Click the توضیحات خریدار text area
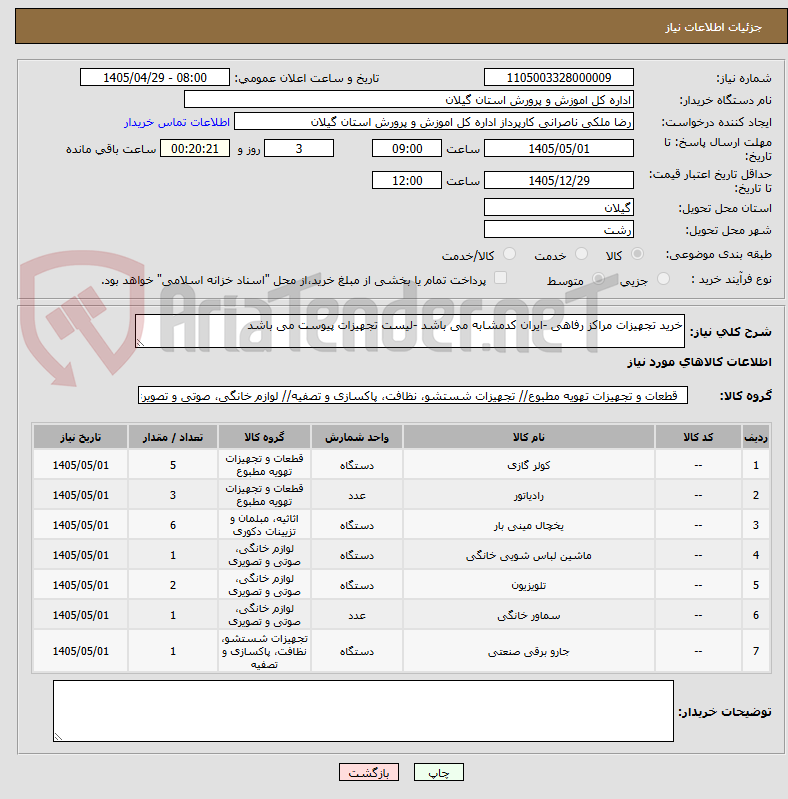 pos(363,711)
